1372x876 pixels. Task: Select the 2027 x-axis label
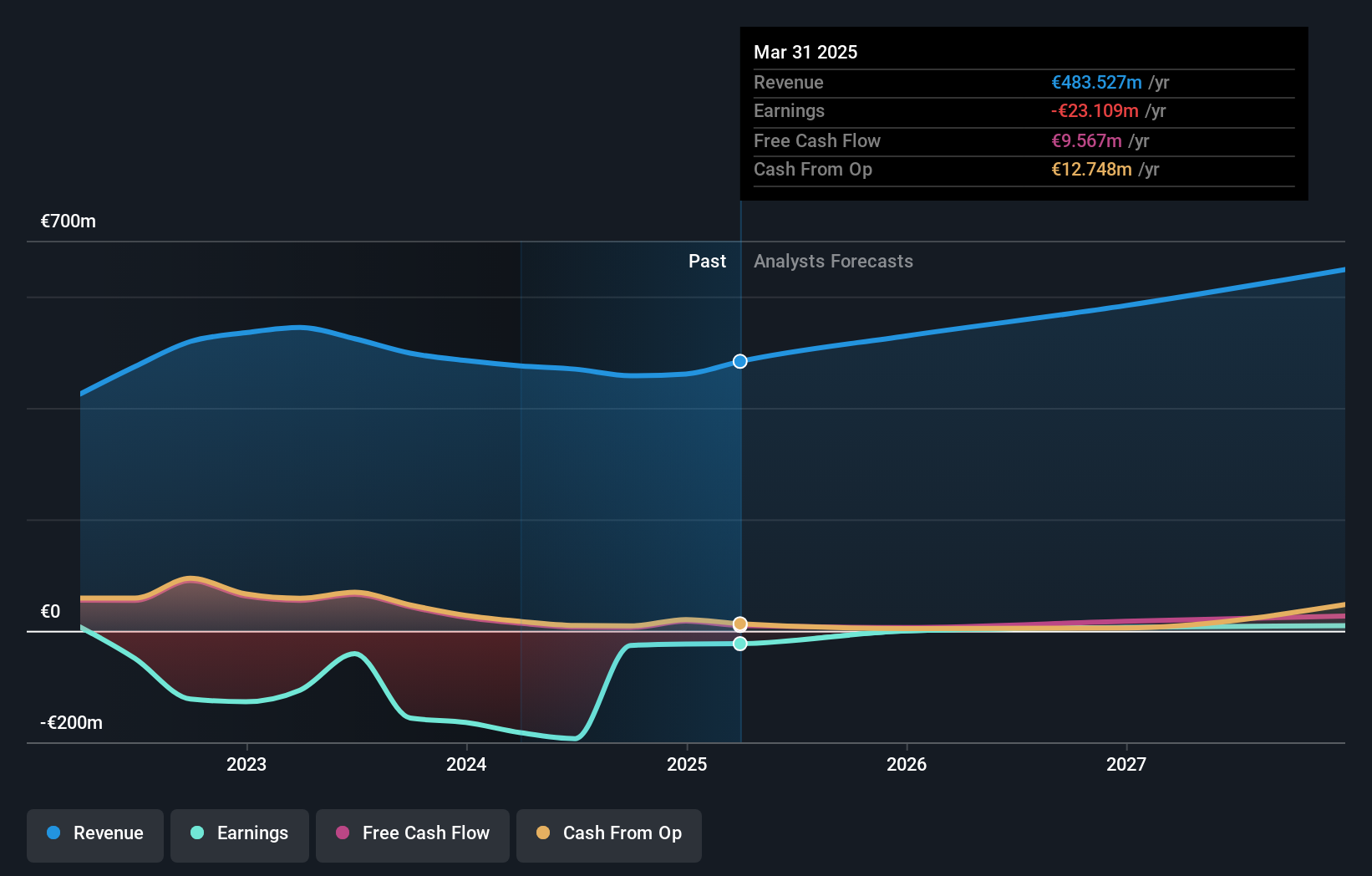point(1126,764)
